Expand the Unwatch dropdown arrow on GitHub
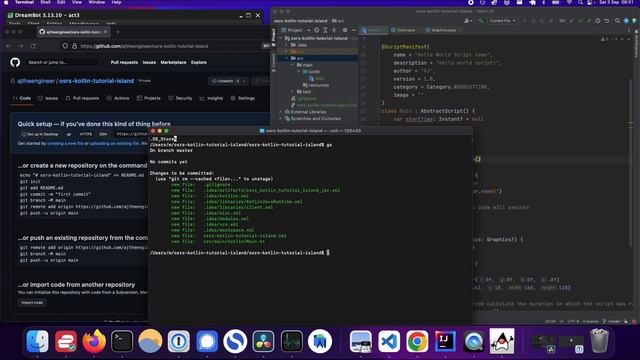Image resolution: width=640 pixels, height=360 pixels. click(244, 81)
